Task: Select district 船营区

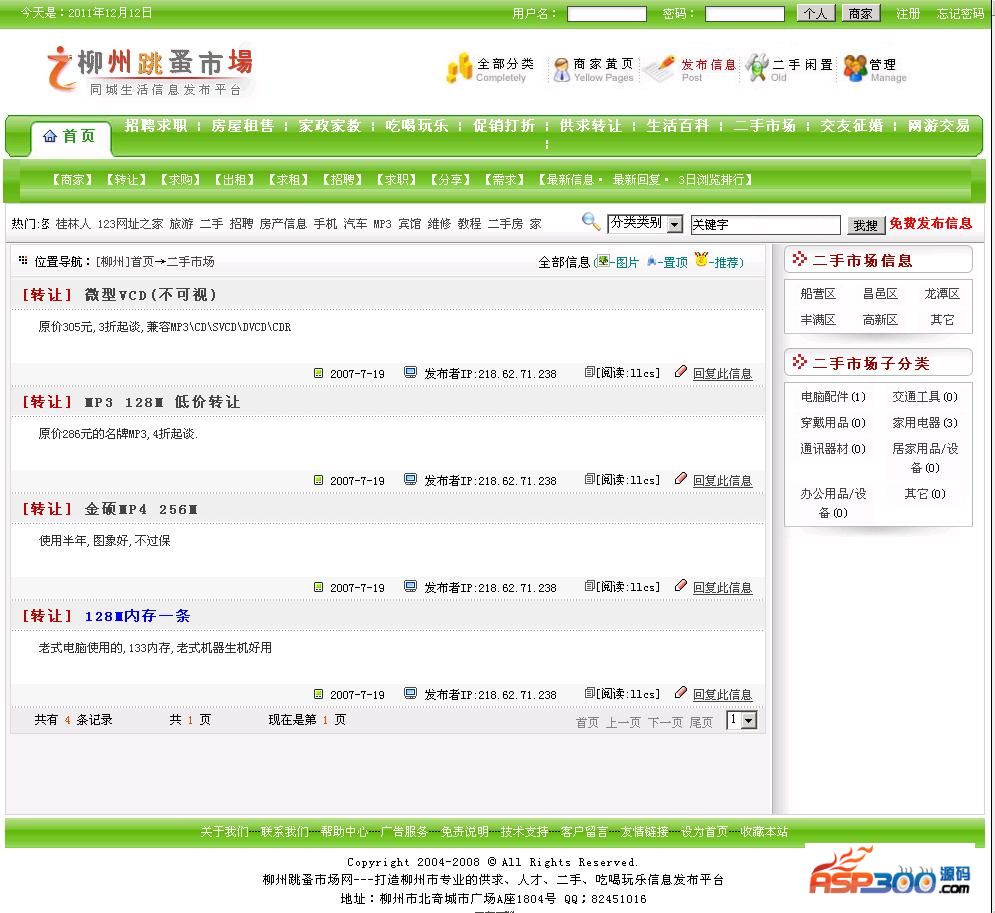Action: (x=818, y=293)
